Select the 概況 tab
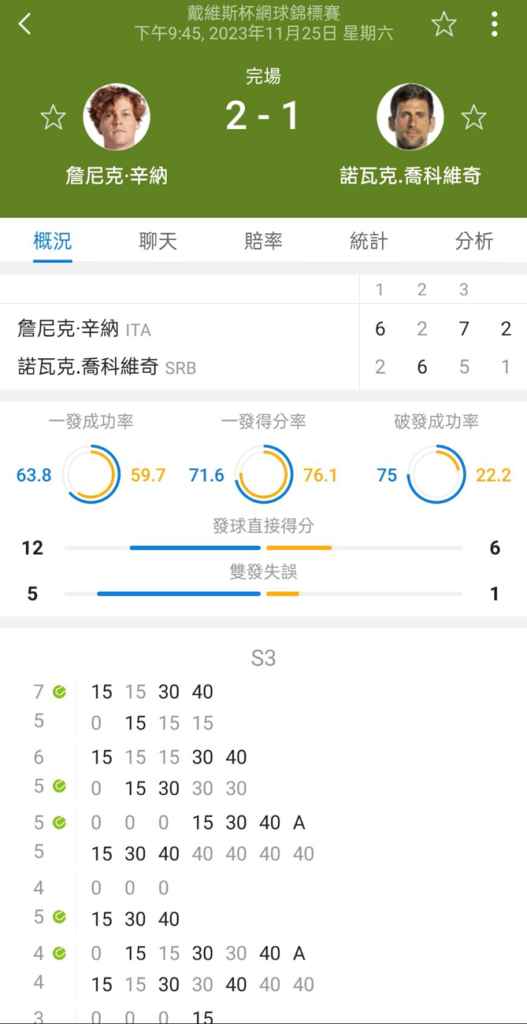Viewport: 527px width, 1024px height. pos(53,241)
